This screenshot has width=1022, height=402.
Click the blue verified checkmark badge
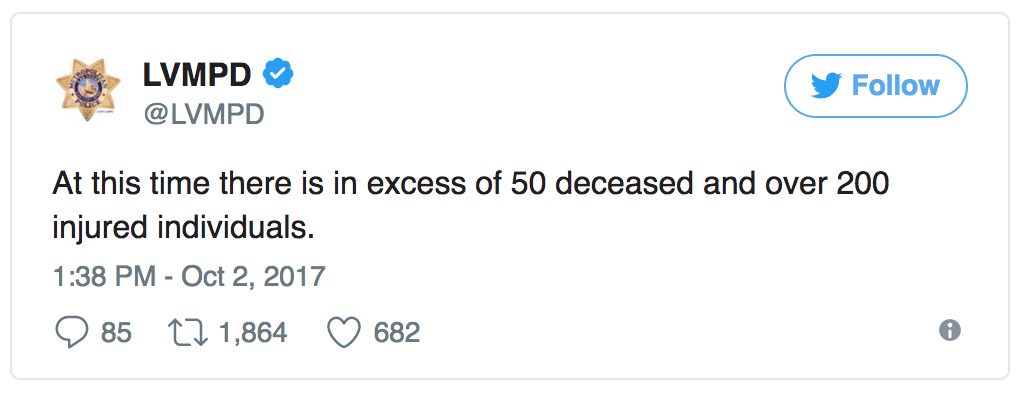coord(277,74)
